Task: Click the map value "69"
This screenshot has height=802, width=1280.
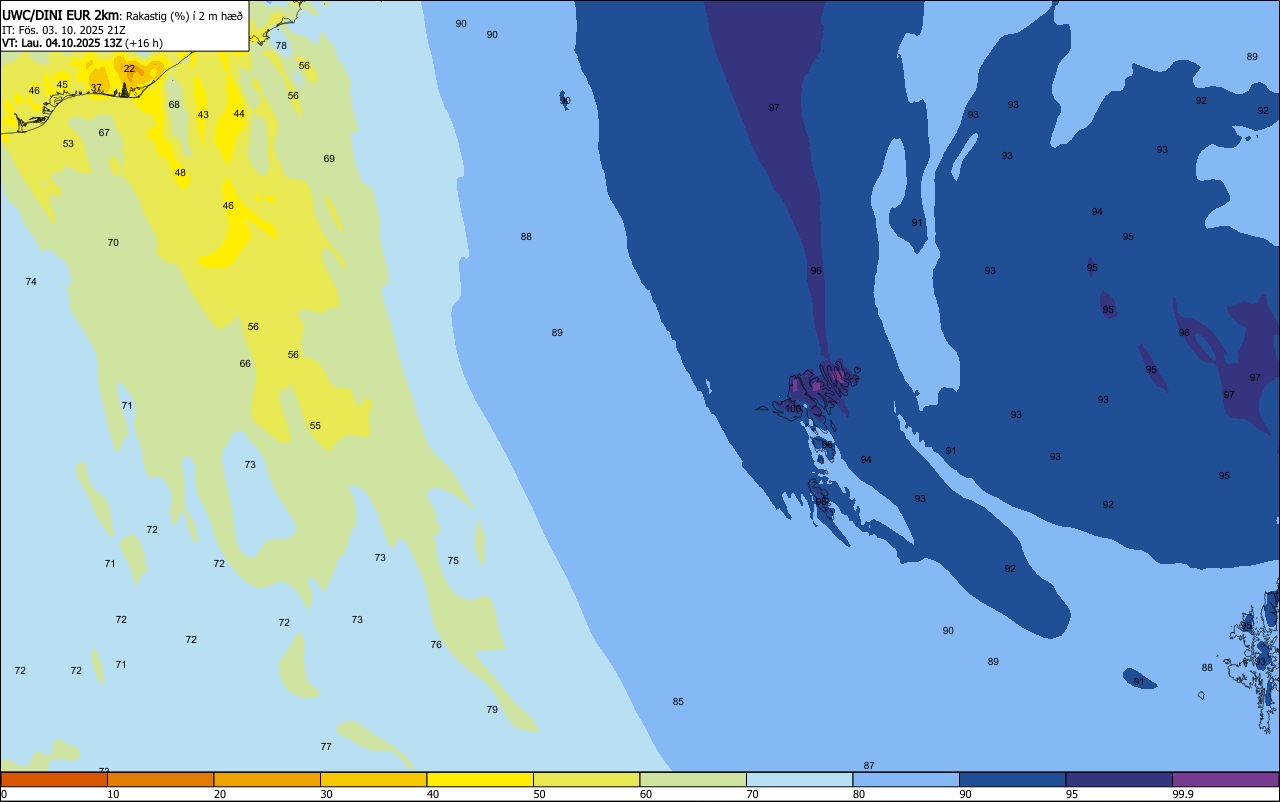Action: 329,159
